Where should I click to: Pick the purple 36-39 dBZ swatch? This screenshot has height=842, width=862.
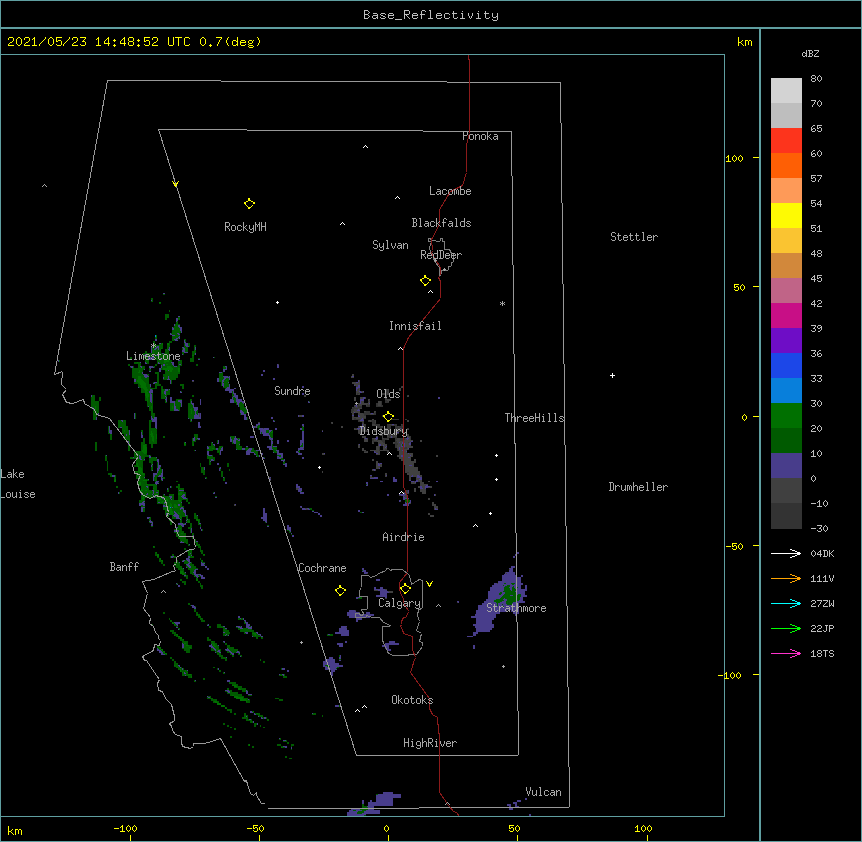786,341
